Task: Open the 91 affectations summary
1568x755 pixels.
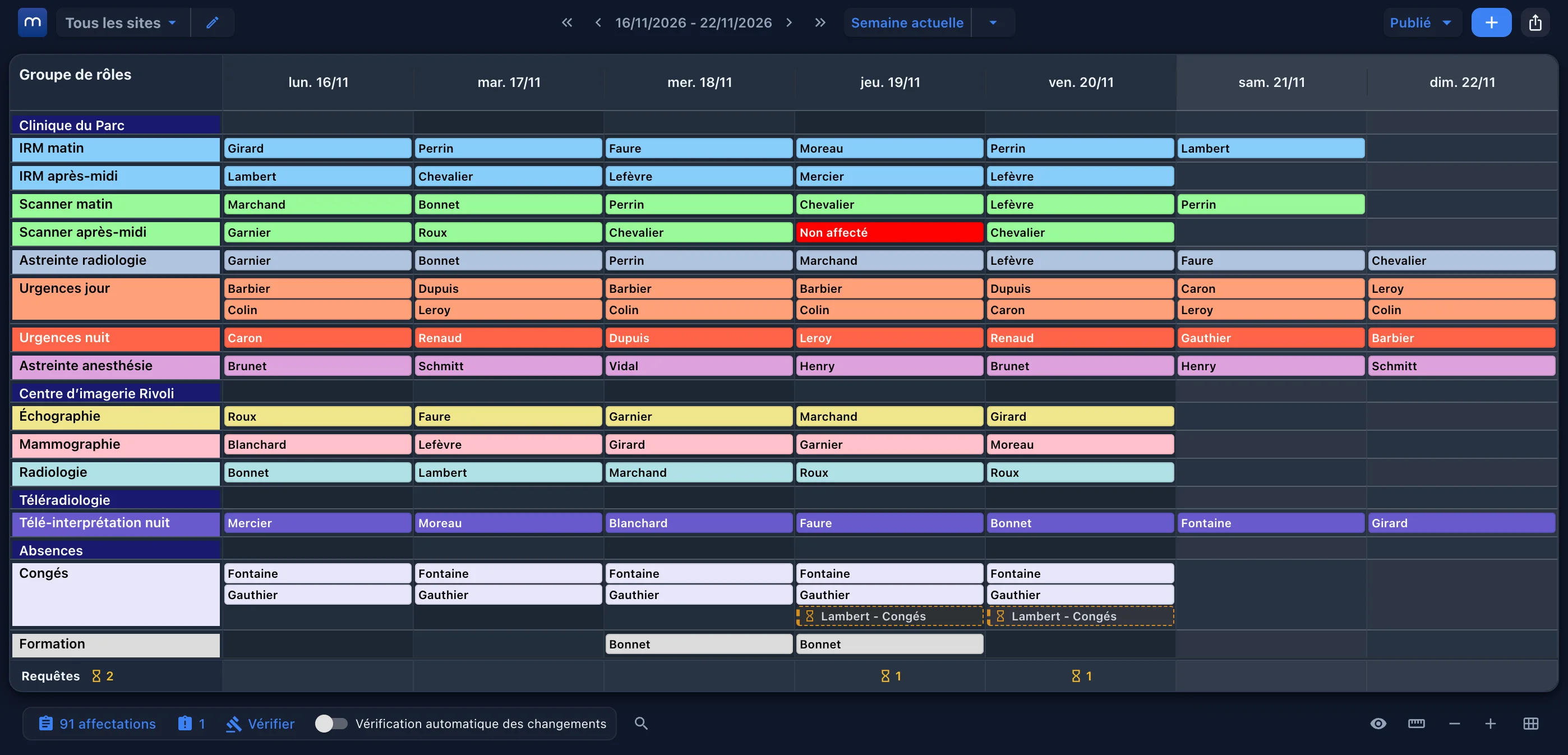Action: pos(98,724)
